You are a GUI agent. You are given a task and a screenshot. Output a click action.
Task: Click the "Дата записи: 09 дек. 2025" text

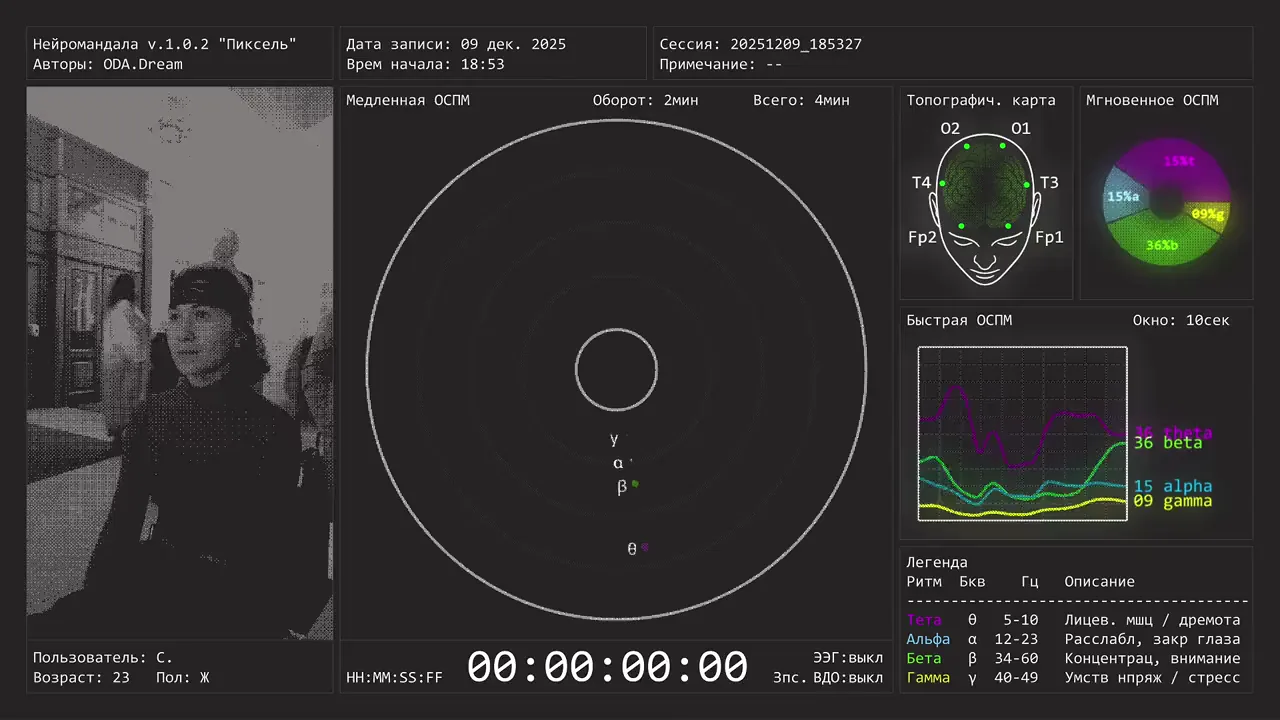coord(456,44)
